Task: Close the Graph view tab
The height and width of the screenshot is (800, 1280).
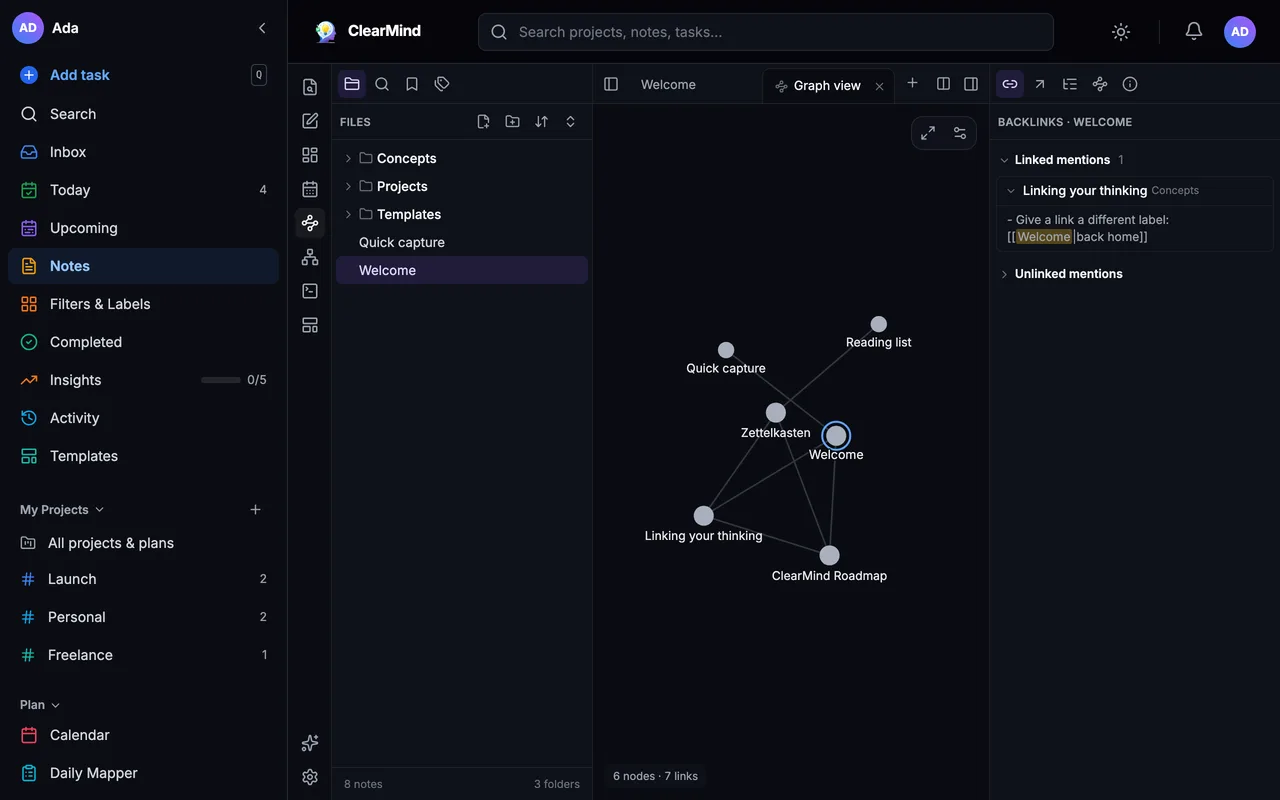Action: tap(880, 86)
